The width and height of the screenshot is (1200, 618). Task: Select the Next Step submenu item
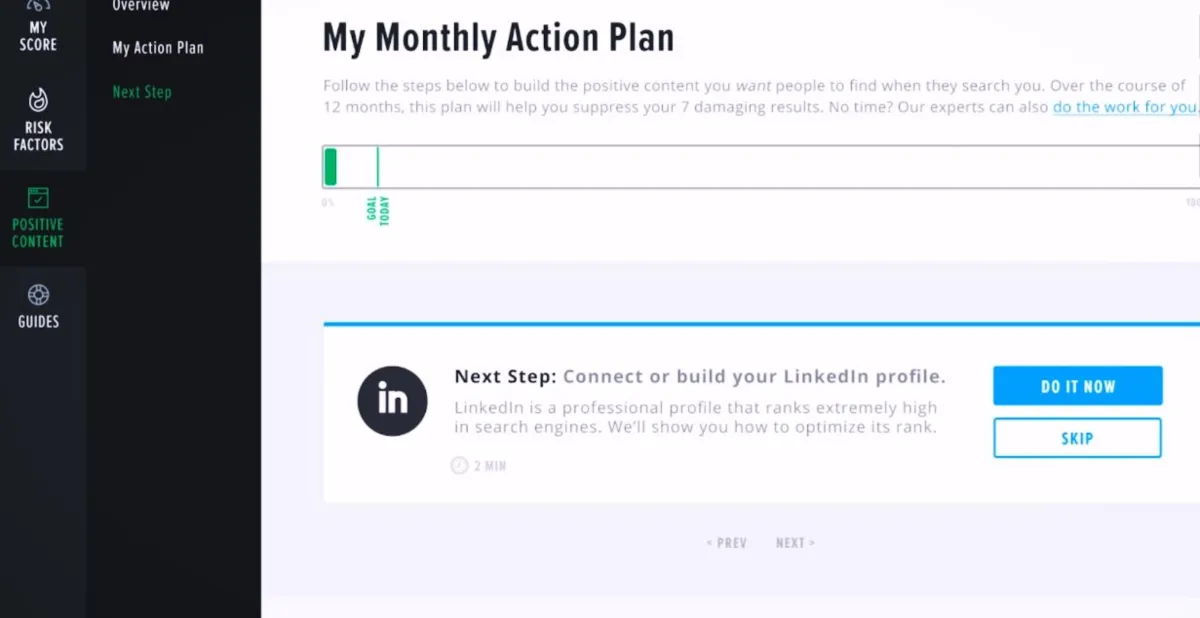point(142,92)
